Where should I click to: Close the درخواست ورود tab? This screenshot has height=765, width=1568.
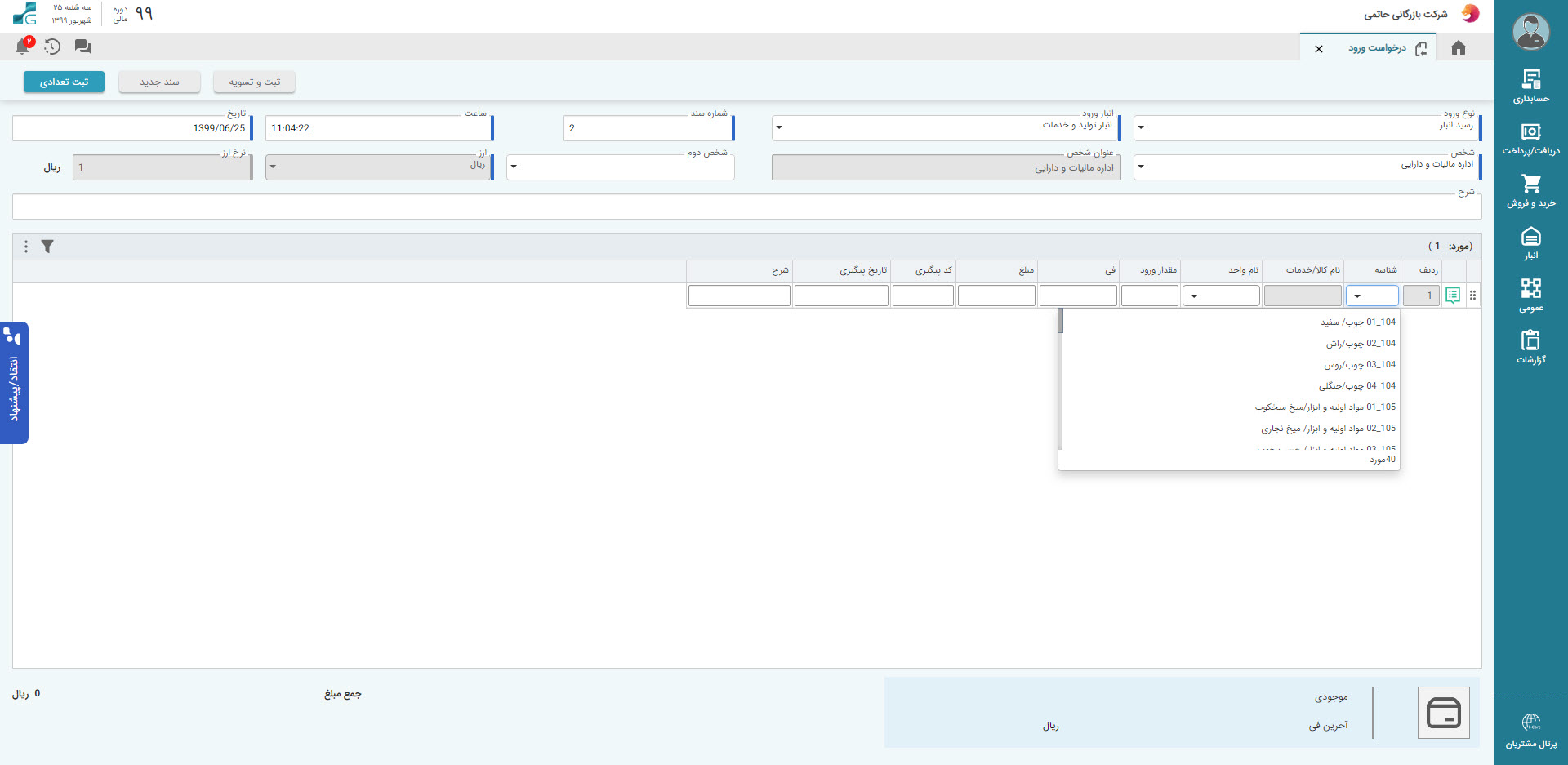tap(1319, 49)
